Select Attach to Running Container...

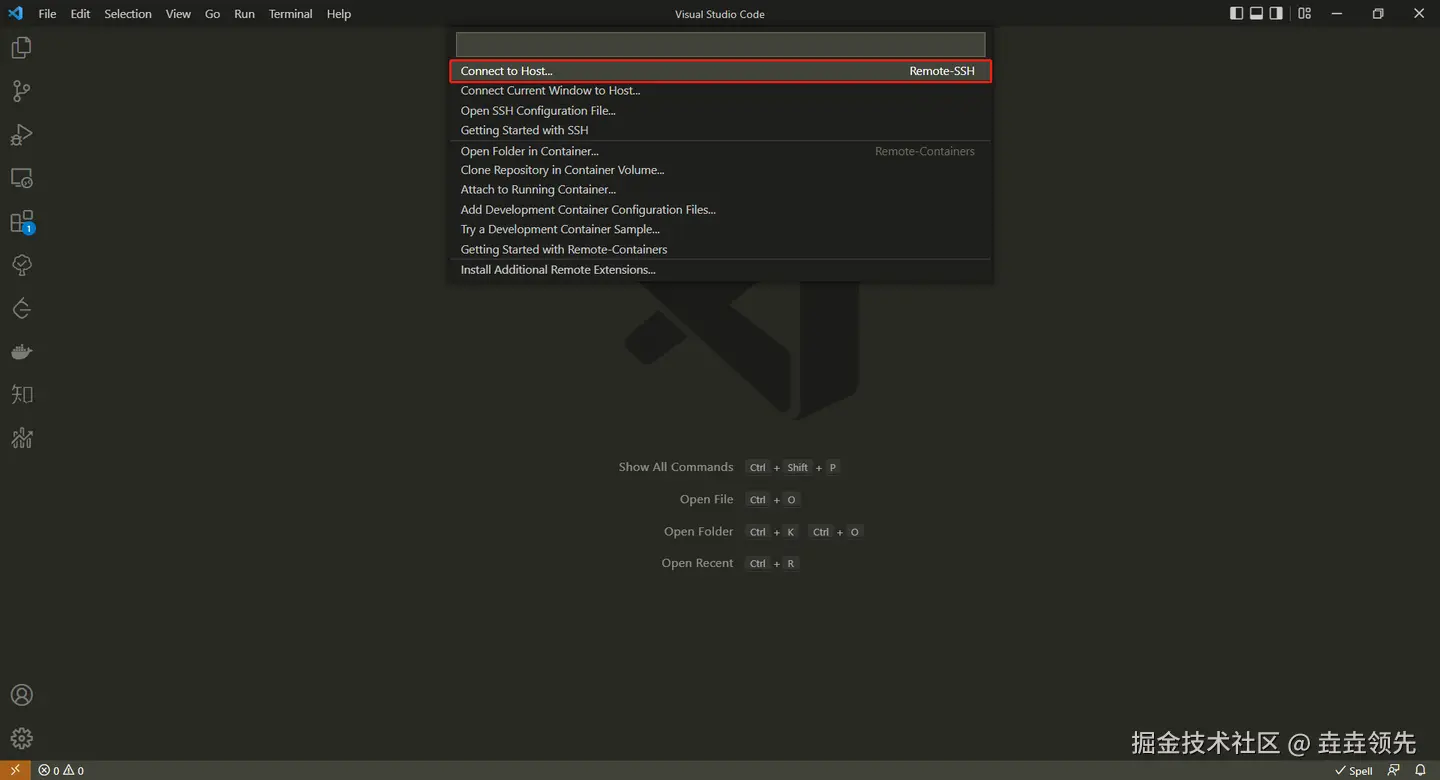click(720, 190)
